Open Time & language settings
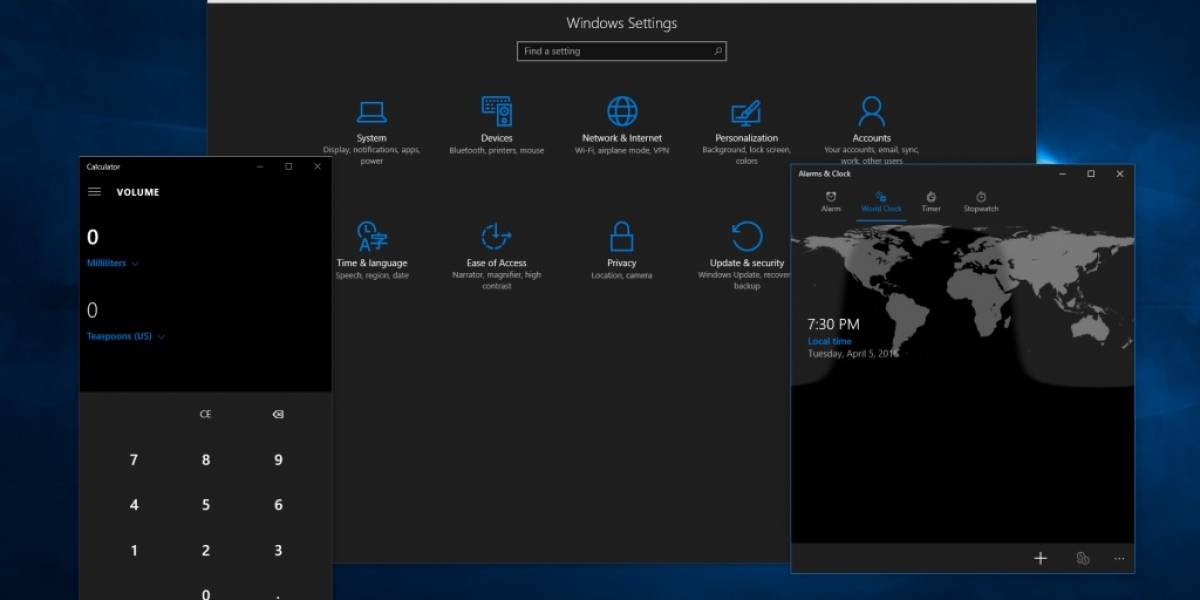Viewport: 1200px width, 600px height. click(x=372, y=250)
